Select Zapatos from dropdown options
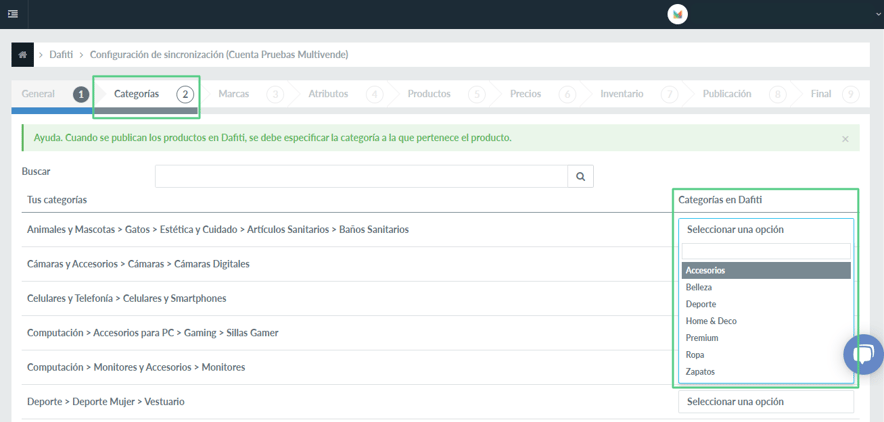The height and width of the screenshot is (422, 884). tap(766, 372)
